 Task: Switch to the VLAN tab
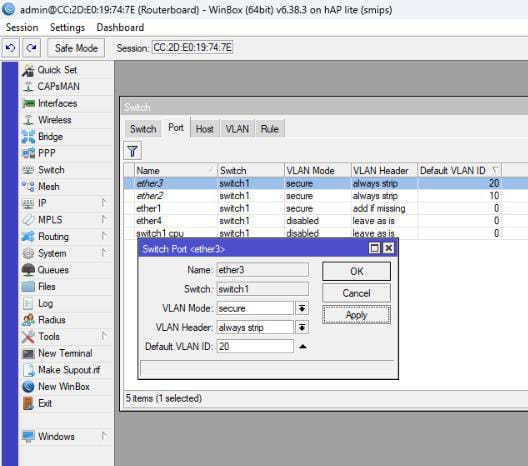[237, 129]
